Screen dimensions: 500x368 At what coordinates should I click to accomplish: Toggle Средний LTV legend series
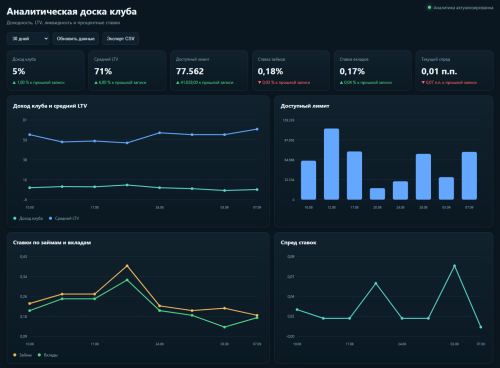click(x=64, y=218)
